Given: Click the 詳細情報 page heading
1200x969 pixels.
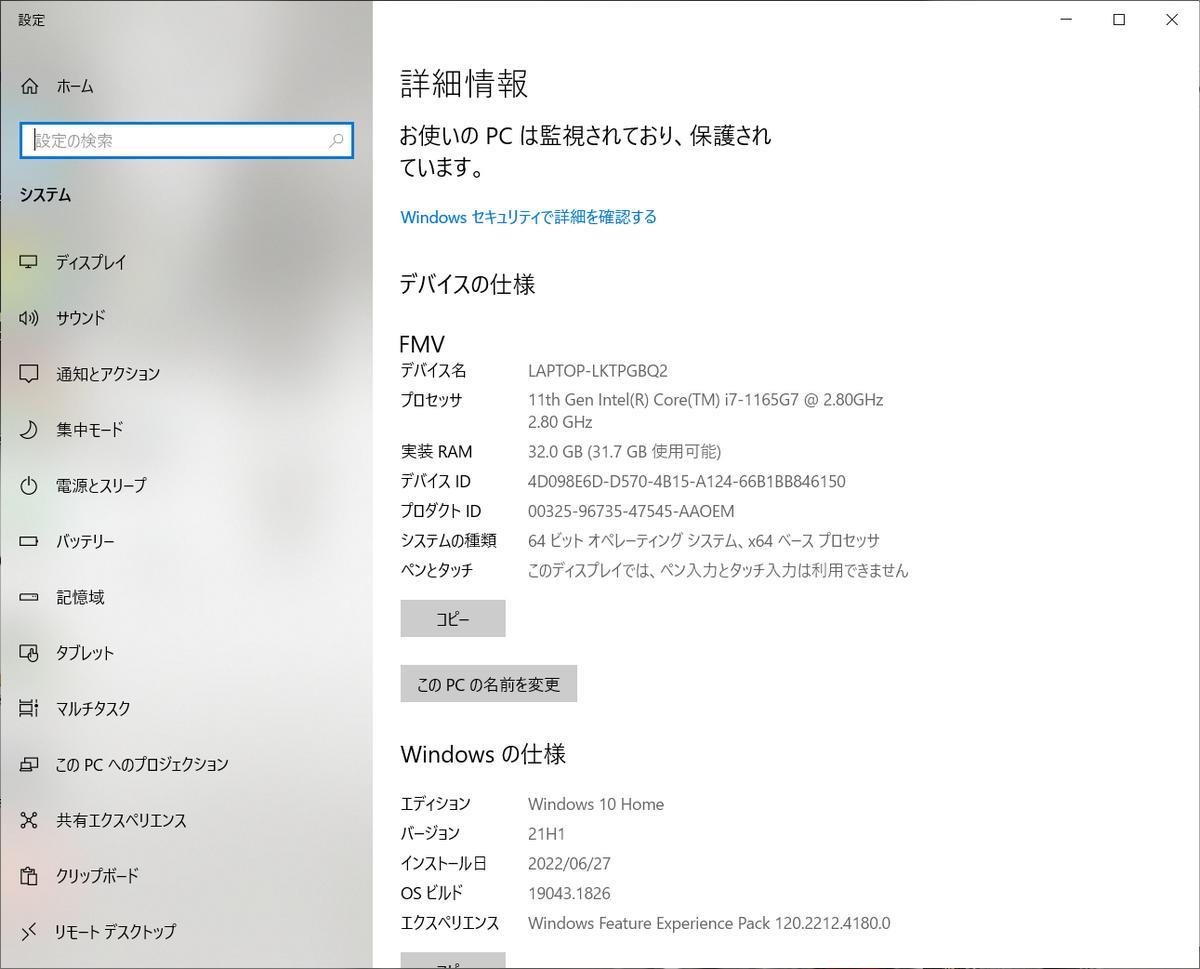Looking at the screenshot, I should (464, 84).
